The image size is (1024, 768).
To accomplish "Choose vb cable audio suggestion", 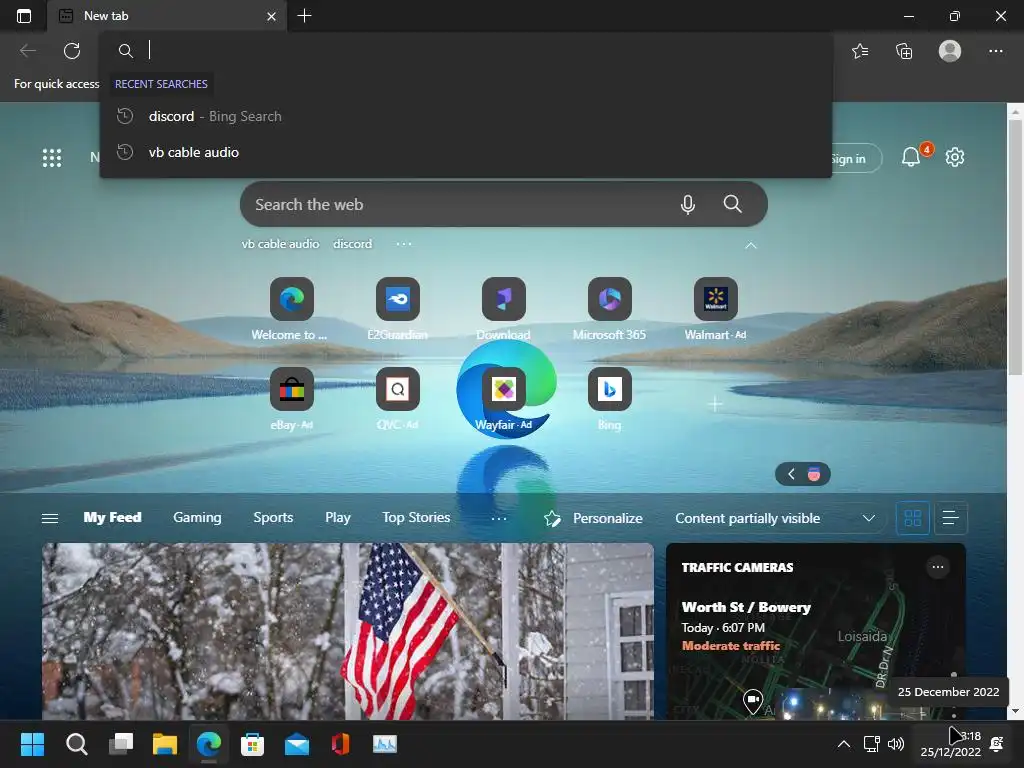I will coord(466,152).
